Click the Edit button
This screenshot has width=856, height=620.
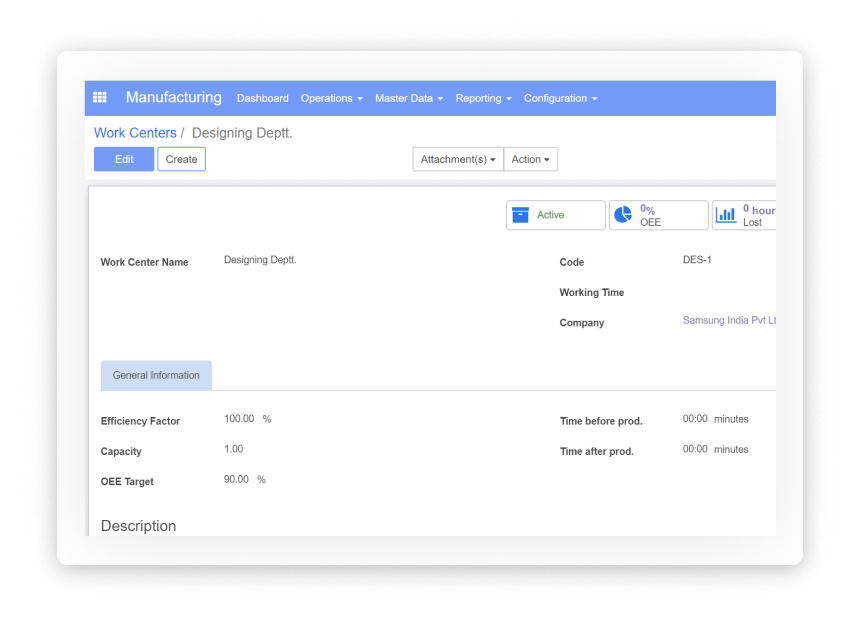coord(124,159)
